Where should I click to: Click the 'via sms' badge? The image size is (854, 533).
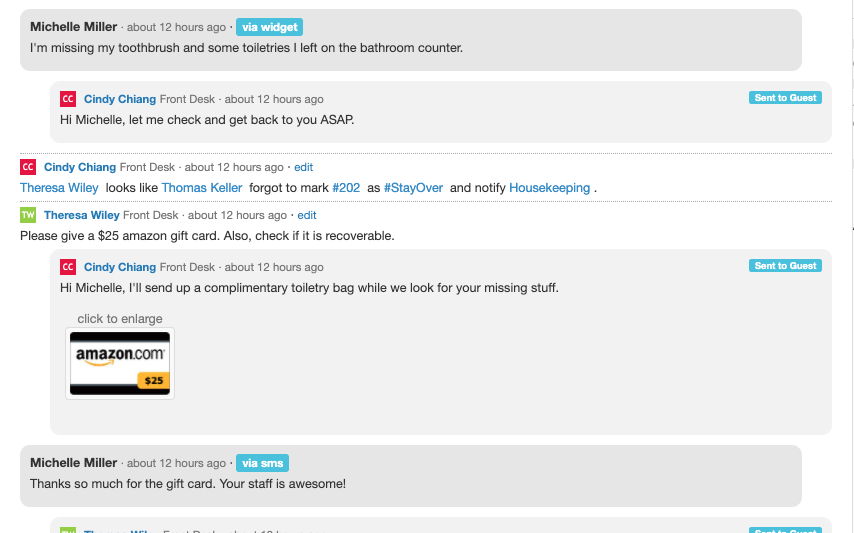point(263,463)
